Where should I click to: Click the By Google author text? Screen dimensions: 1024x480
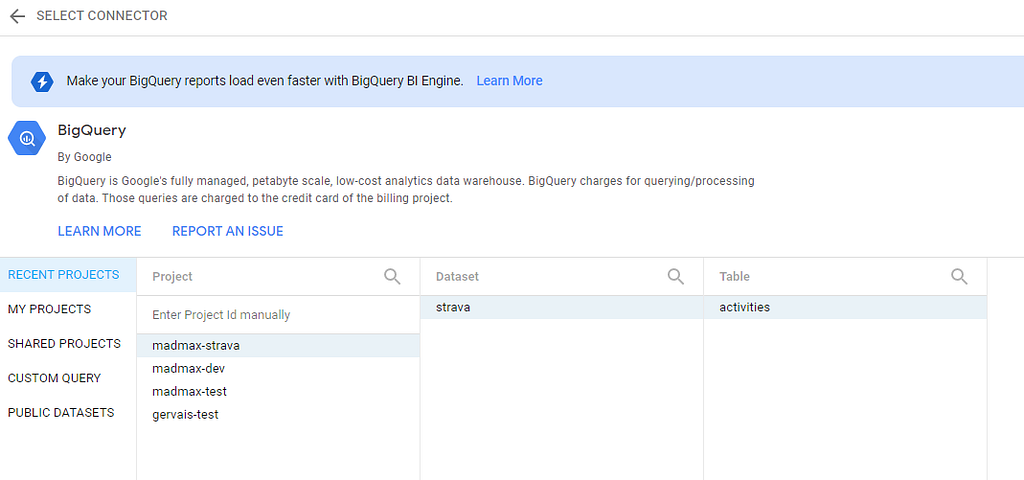(x=84, y=157)
